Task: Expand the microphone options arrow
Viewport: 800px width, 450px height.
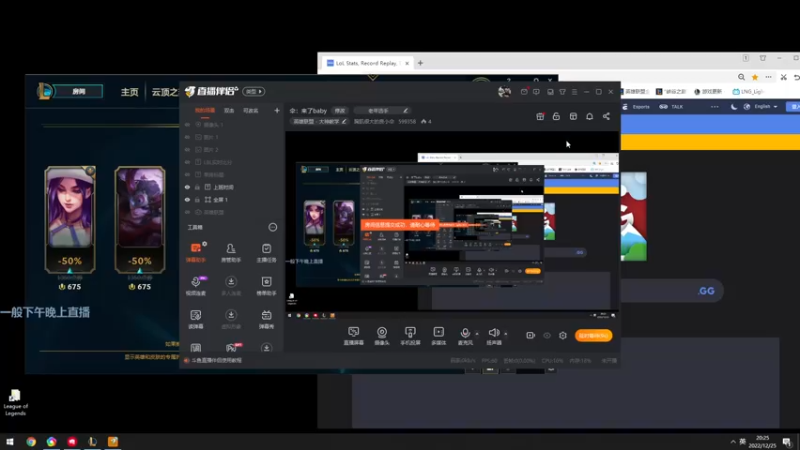Action: click(x=477, y=334)
